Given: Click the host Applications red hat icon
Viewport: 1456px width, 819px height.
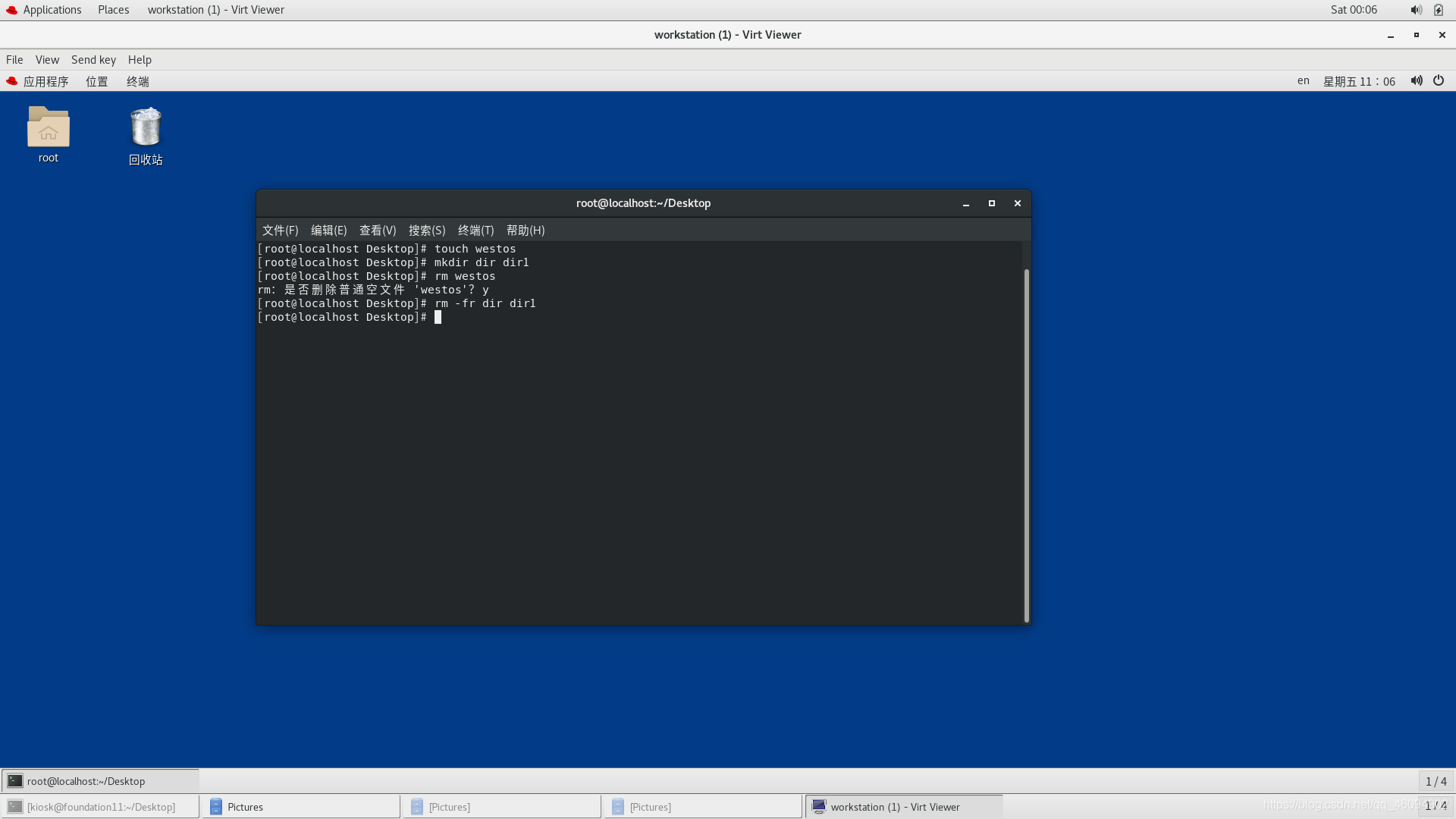Looking at the screenshot, I should click(x=12, y=10).
